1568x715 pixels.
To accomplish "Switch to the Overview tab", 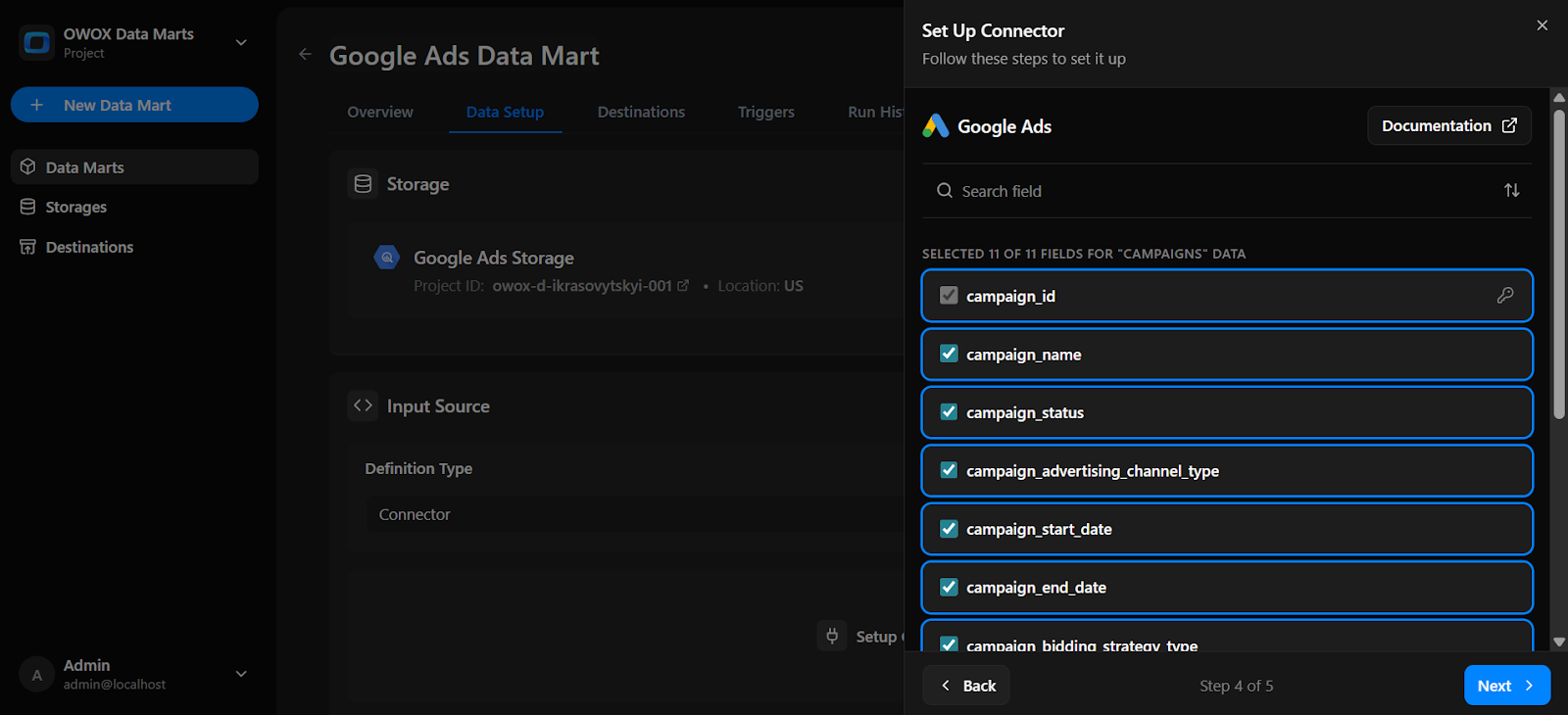I will (380, 112).
